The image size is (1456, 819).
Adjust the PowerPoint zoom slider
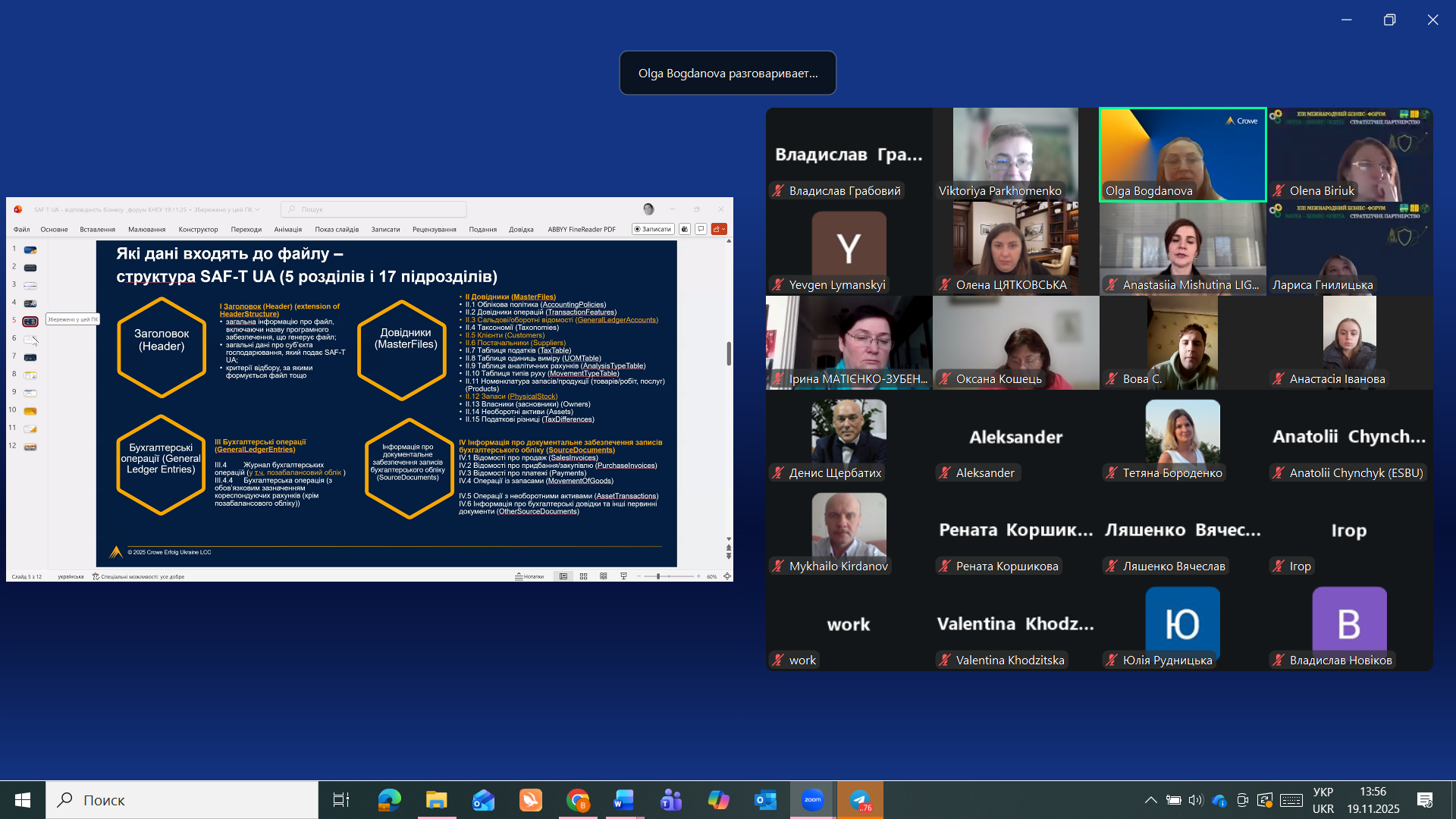658,576
